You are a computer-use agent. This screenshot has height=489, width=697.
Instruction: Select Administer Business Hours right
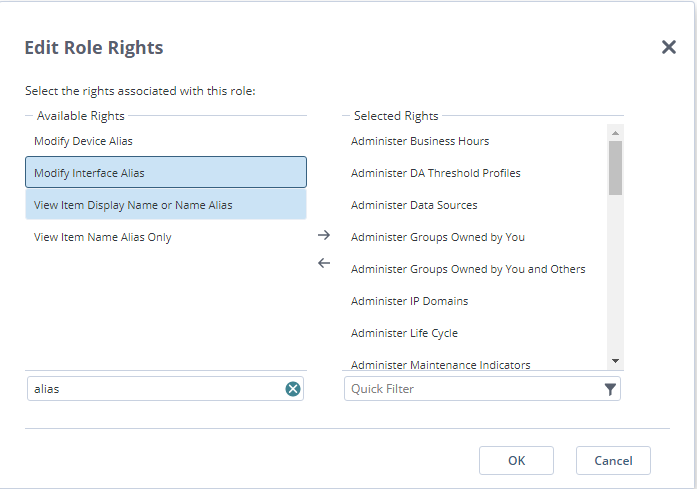click(420, 141)
